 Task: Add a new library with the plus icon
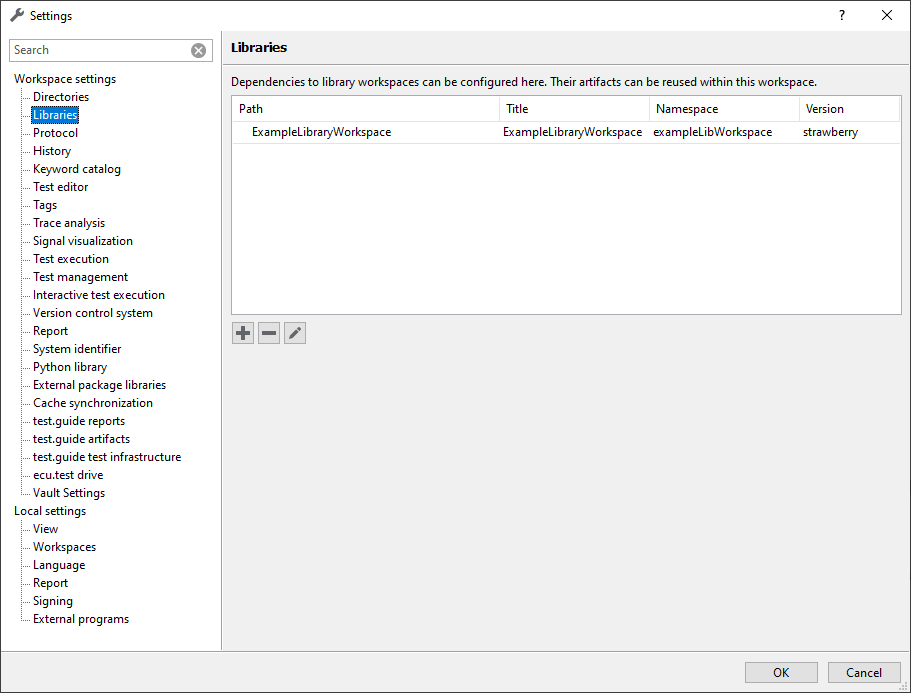point(243,333)
